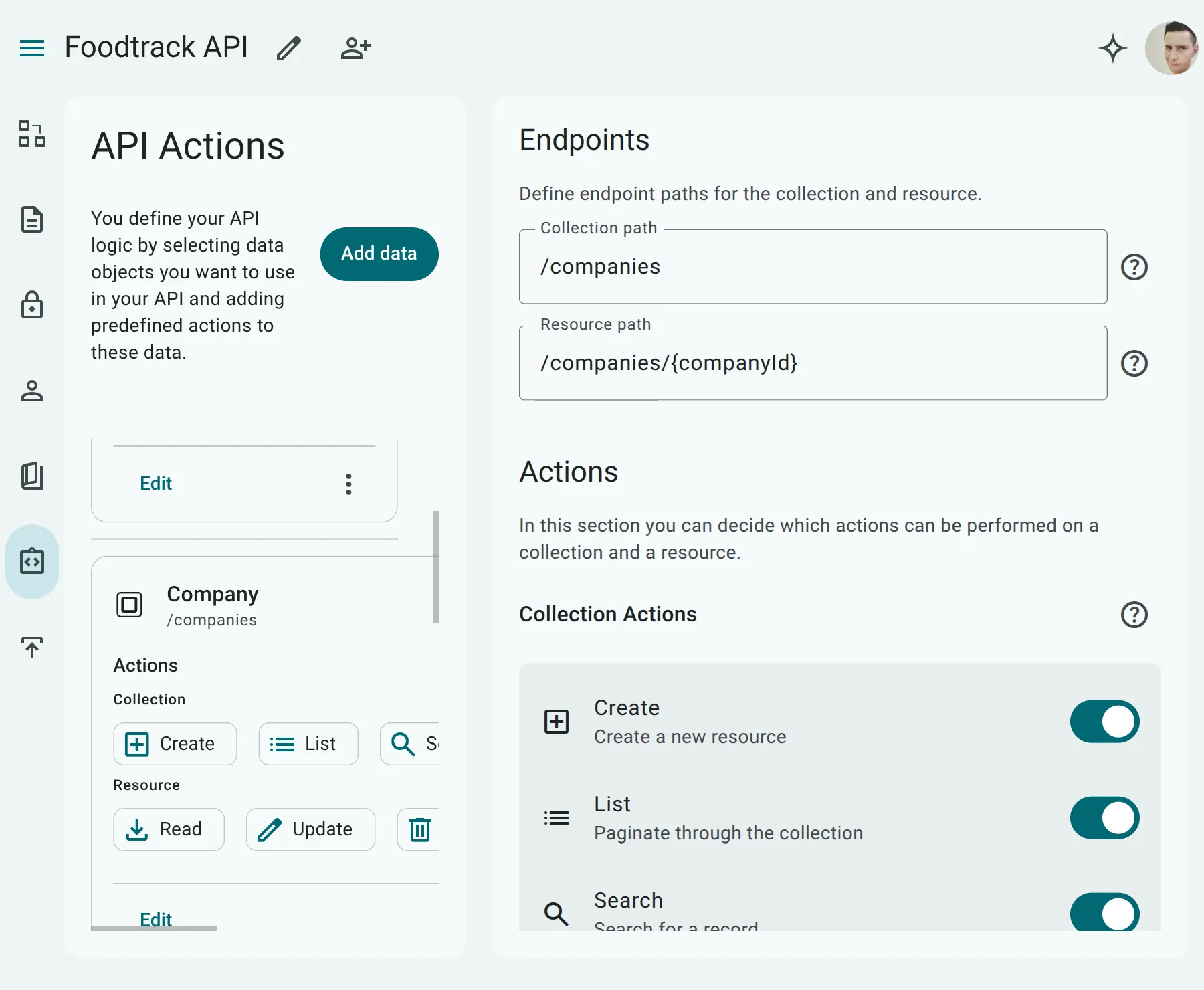Open the hamburger navigation menu
1204x990 pixels.
click(32, 48)
